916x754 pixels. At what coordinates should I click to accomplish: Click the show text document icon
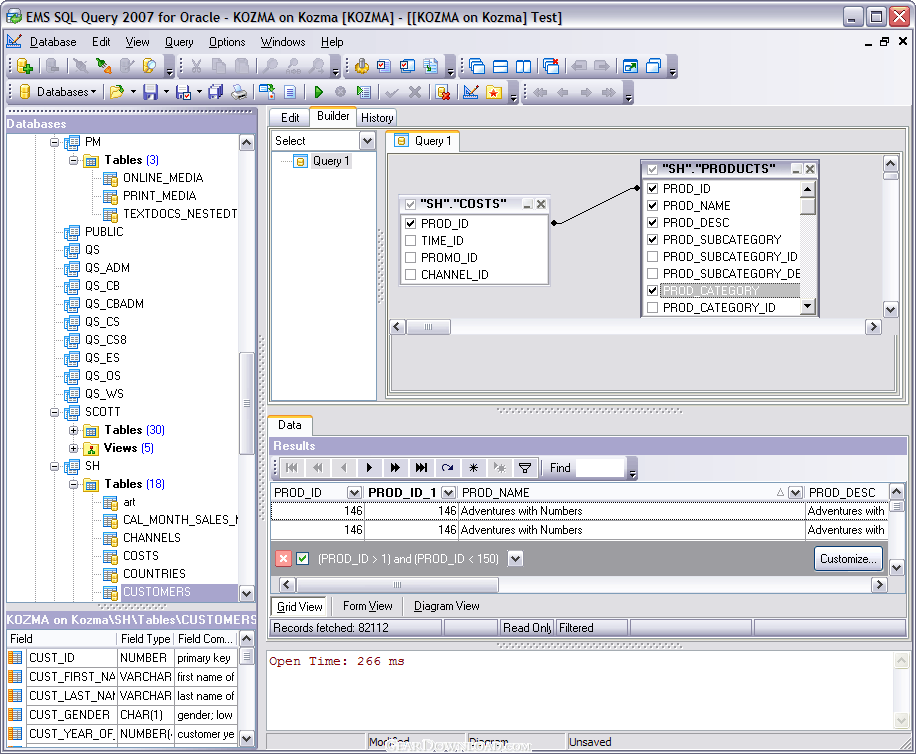[x=290, y=92]
